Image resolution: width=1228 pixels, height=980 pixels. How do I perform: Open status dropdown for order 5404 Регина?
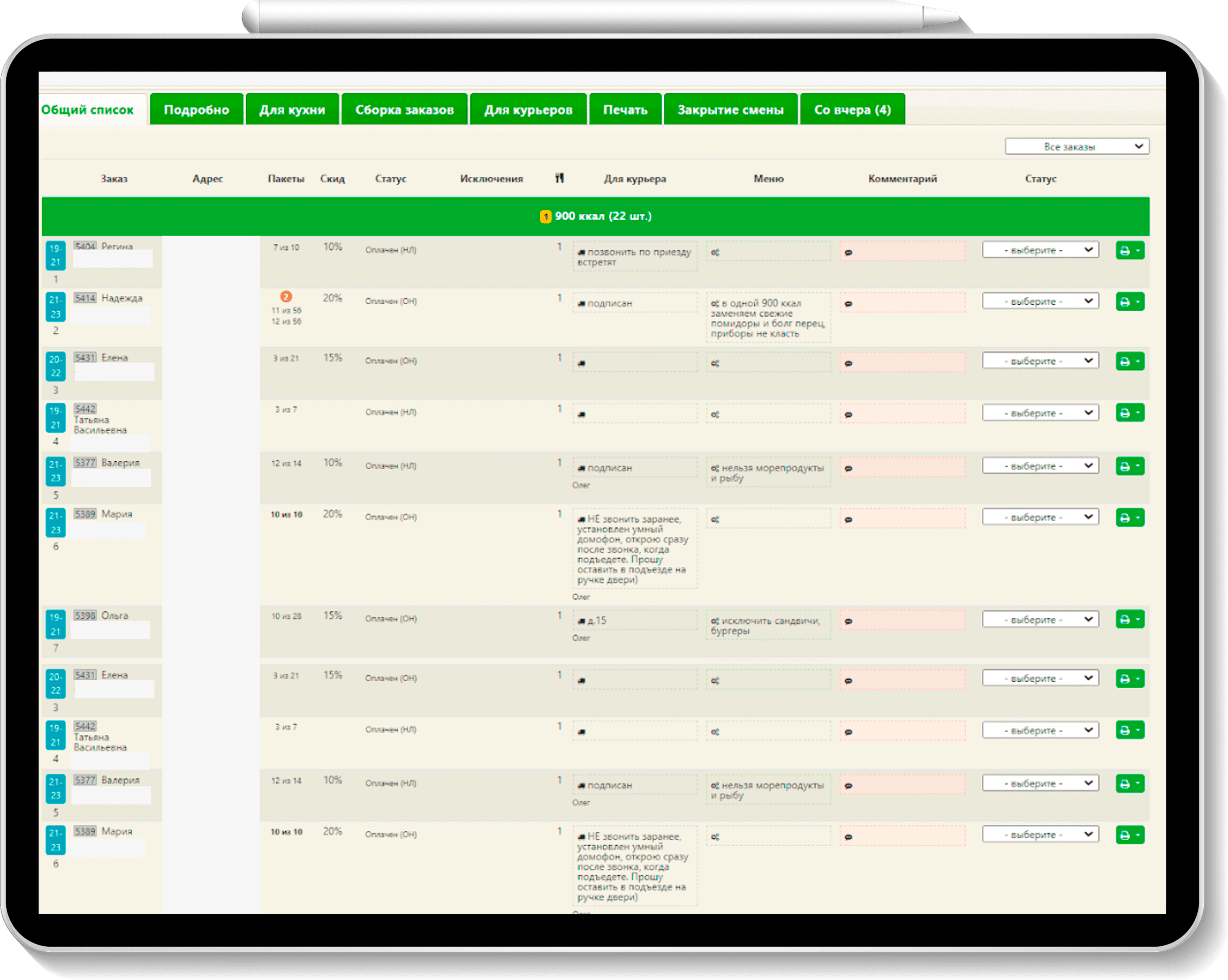pos(1040,250)
